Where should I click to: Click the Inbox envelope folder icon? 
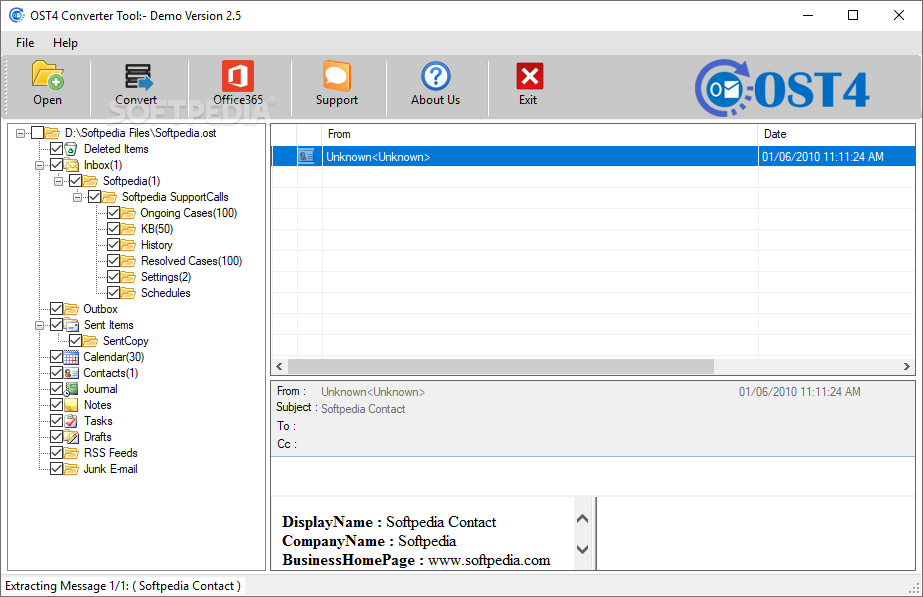(71, 165)
